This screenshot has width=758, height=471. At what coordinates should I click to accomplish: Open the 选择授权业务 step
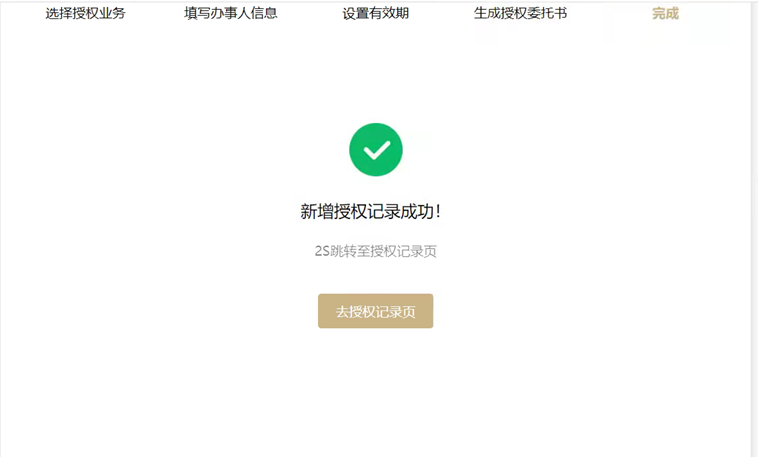pos(86,13)
